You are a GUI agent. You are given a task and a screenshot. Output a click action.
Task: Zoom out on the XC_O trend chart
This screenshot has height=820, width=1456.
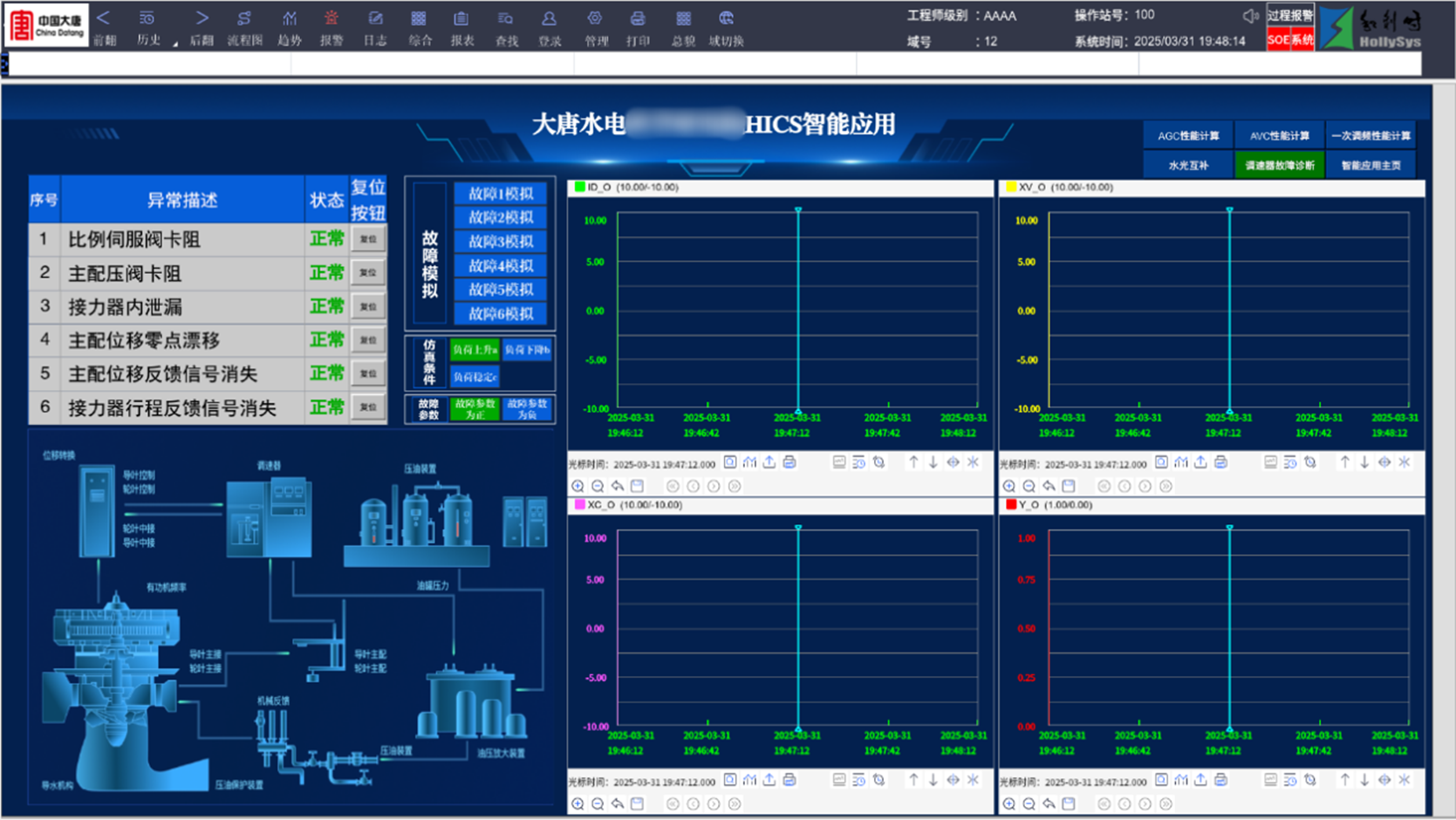pyautogui.click(x=598, y=803)
